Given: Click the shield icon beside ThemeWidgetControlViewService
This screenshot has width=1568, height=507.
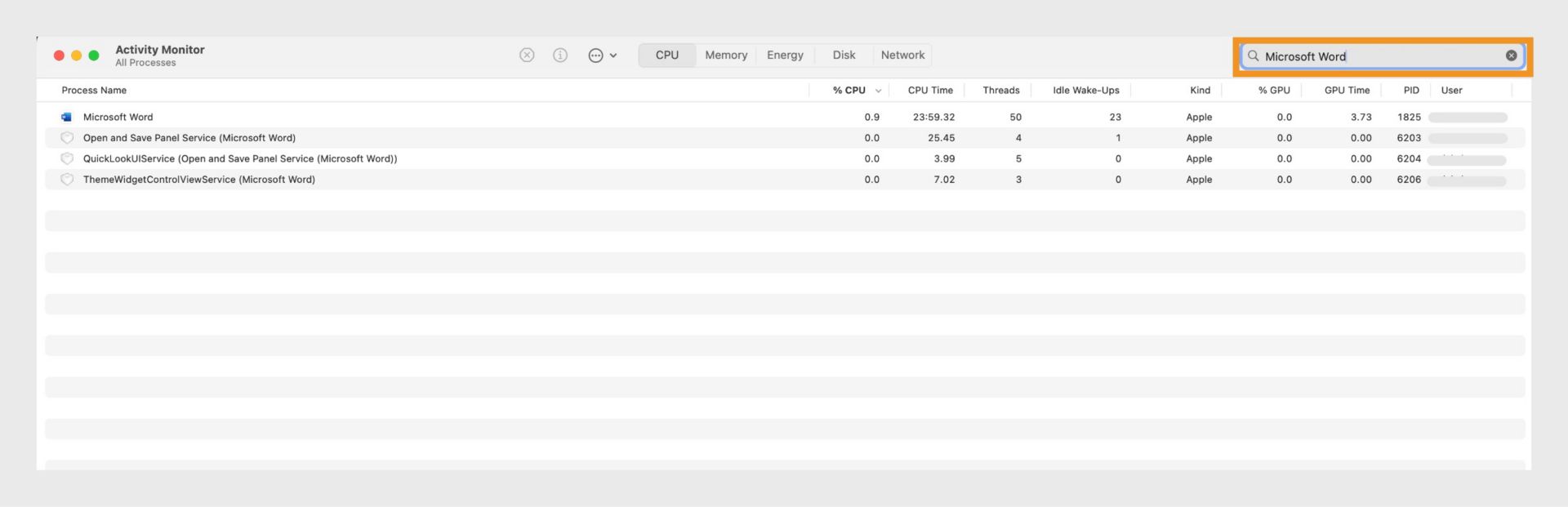Looking at the screenshot, I should pyautogui.click(x=68, y=180).
